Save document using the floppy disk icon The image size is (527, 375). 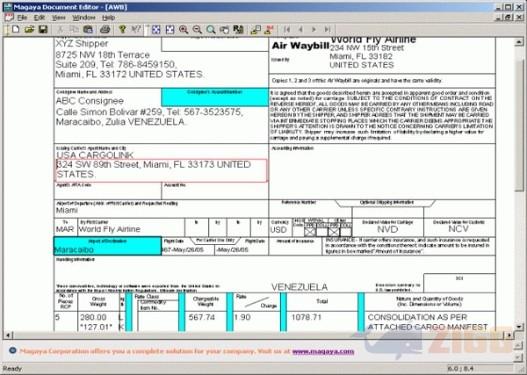point(43,30)
